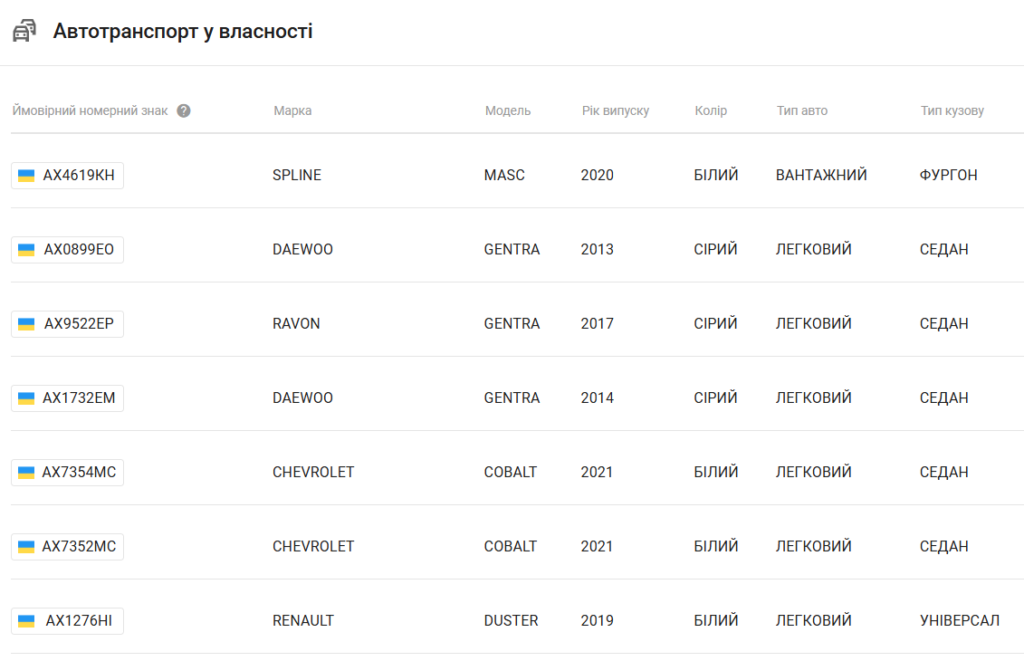Screen dimensions: 1024x661
Task: Click the Автотранспорт у власності heading
Action: point(183,31)
